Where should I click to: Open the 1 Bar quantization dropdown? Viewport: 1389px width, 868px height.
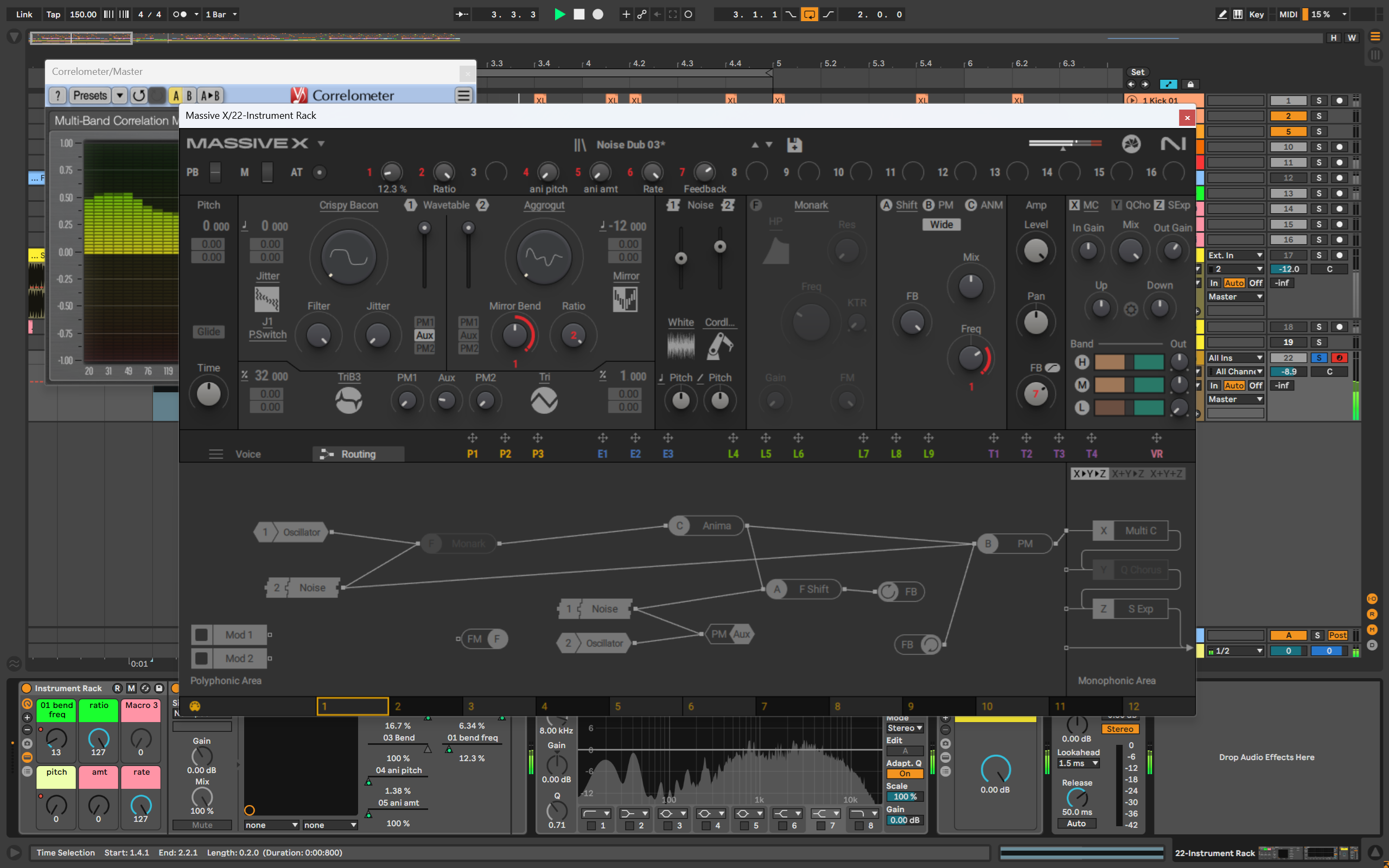tap(221, 14)
